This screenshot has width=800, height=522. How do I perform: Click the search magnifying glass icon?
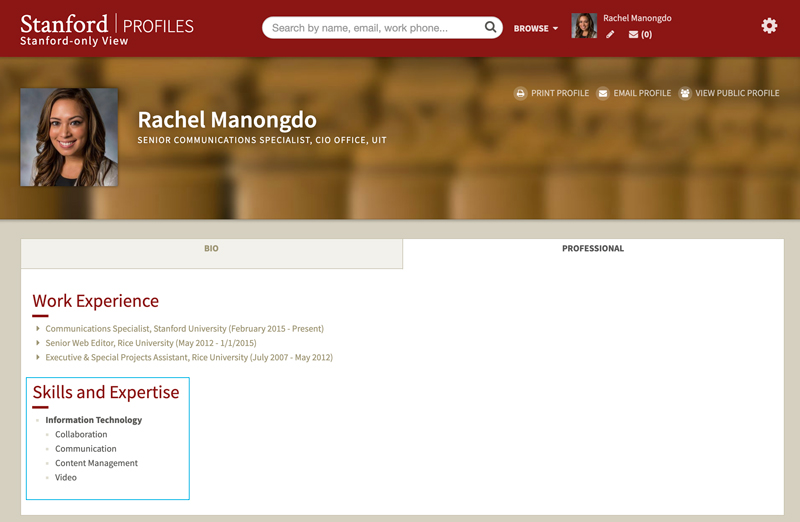491,28
